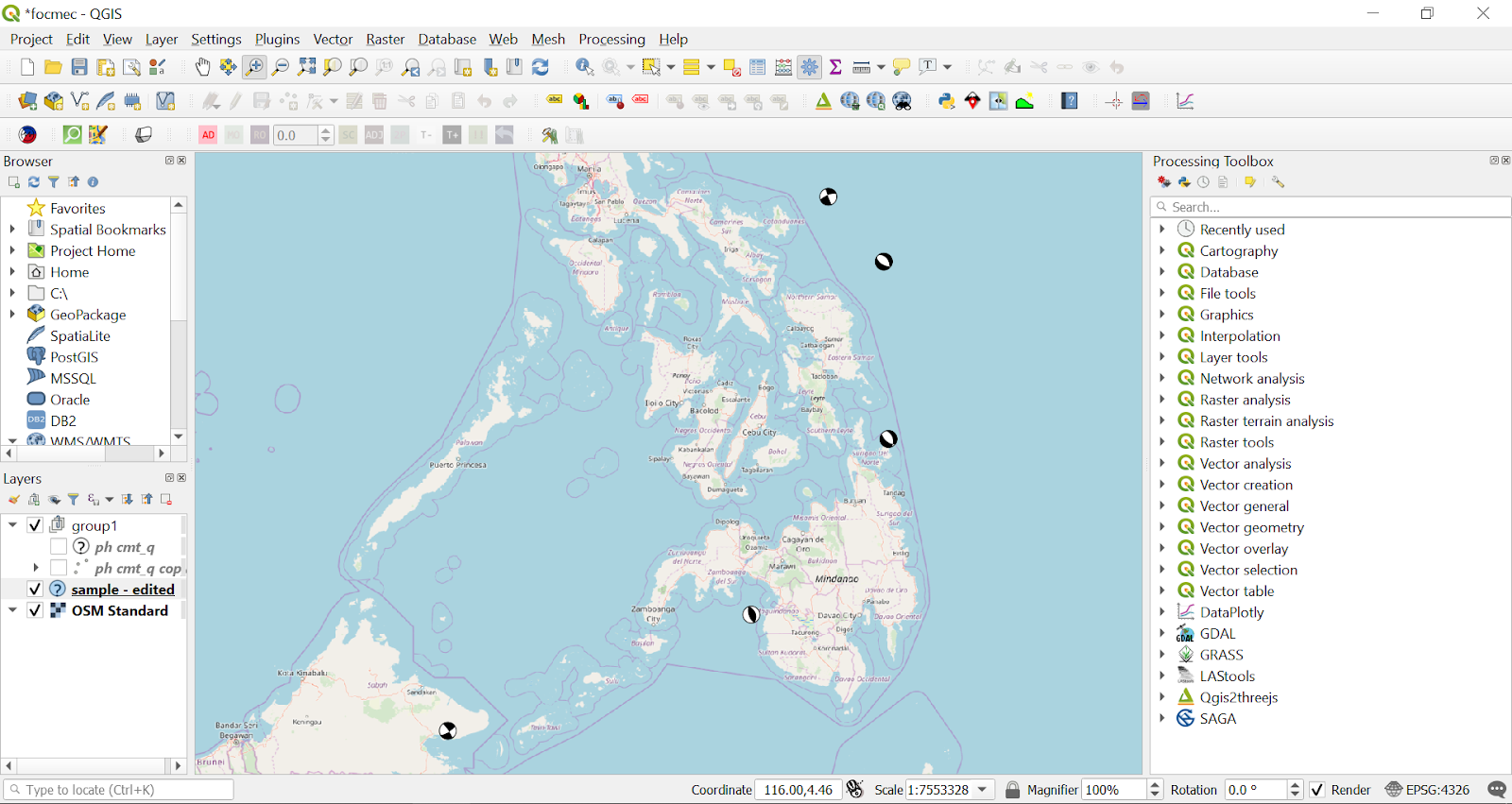Open Processing Toolbox options wrench

tap(1279, 182)
